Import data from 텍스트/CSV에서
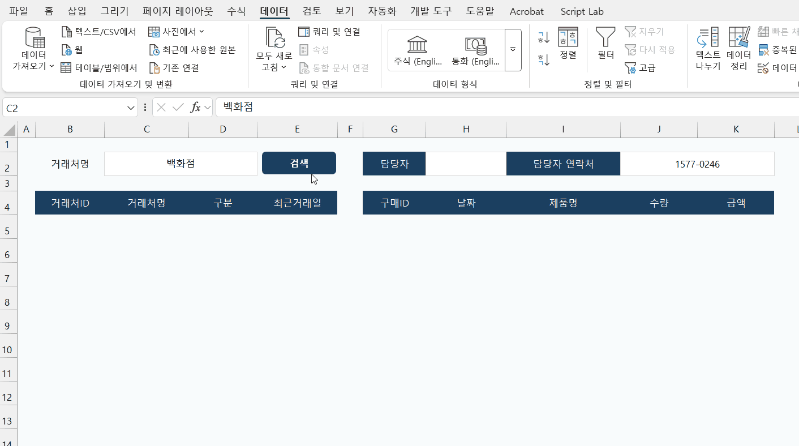799x446 pixels. 98,32
